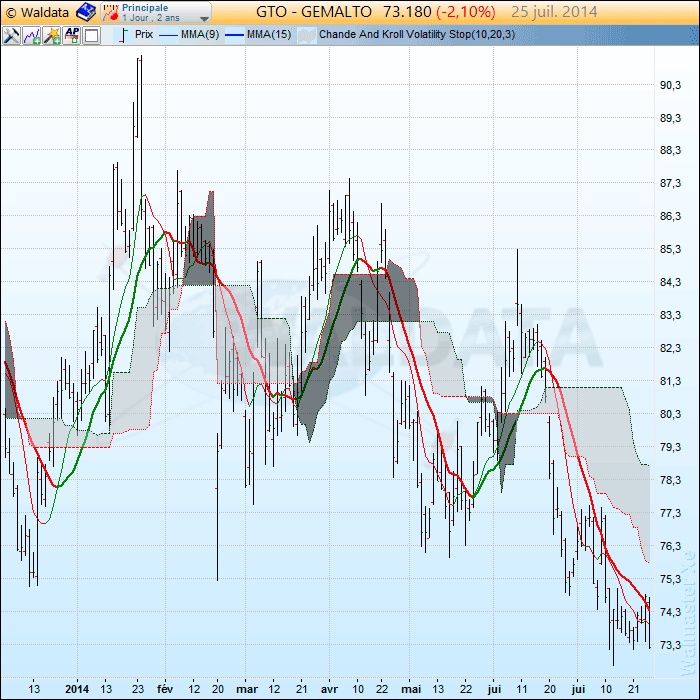Viewport: 700px width, 700px height.
Task: Click the 85,3 price axis label
Action: tap(670, 249)
